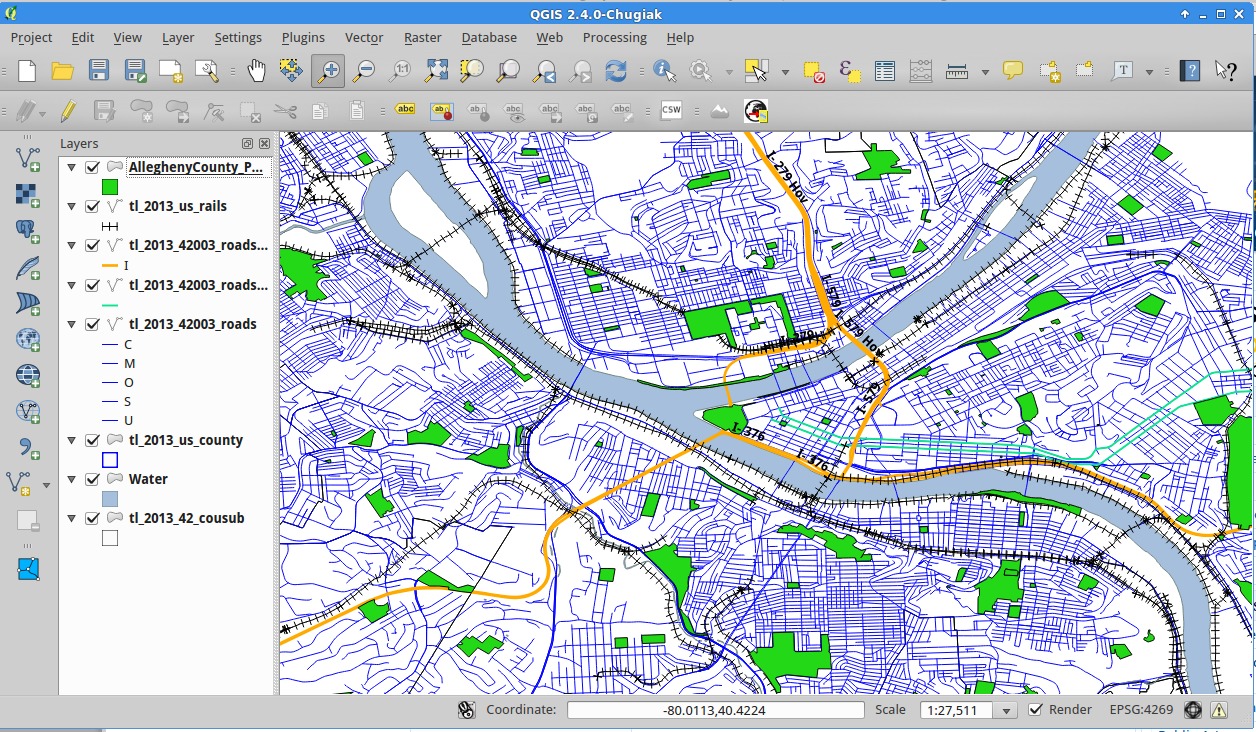Viewport: 1256px width, 732px height.
Task: Click the Refresh map icon
Action: click(x=616, y=70)
